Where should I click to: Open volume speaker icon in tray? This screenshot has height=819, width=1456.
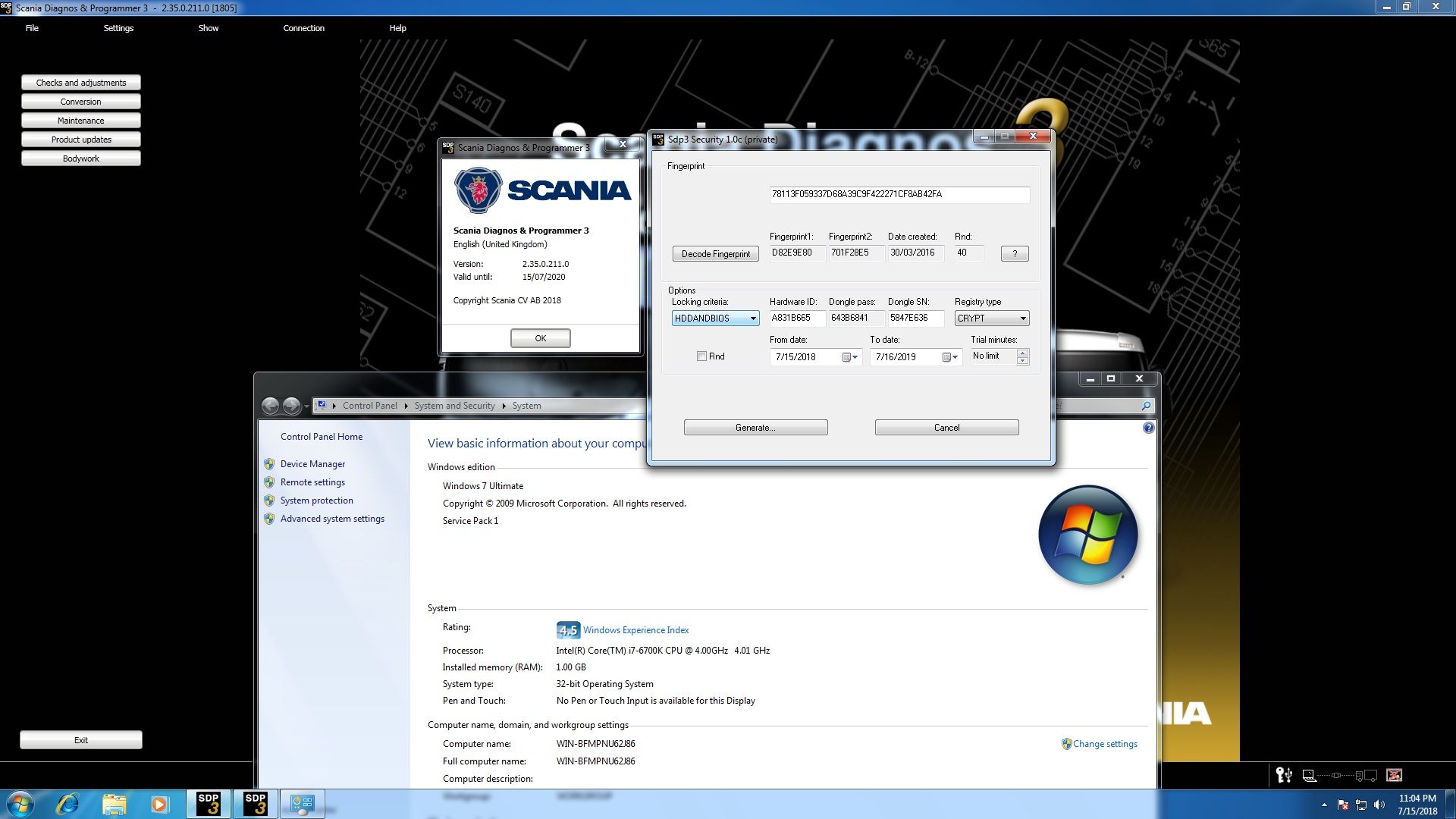(1379, 805)
